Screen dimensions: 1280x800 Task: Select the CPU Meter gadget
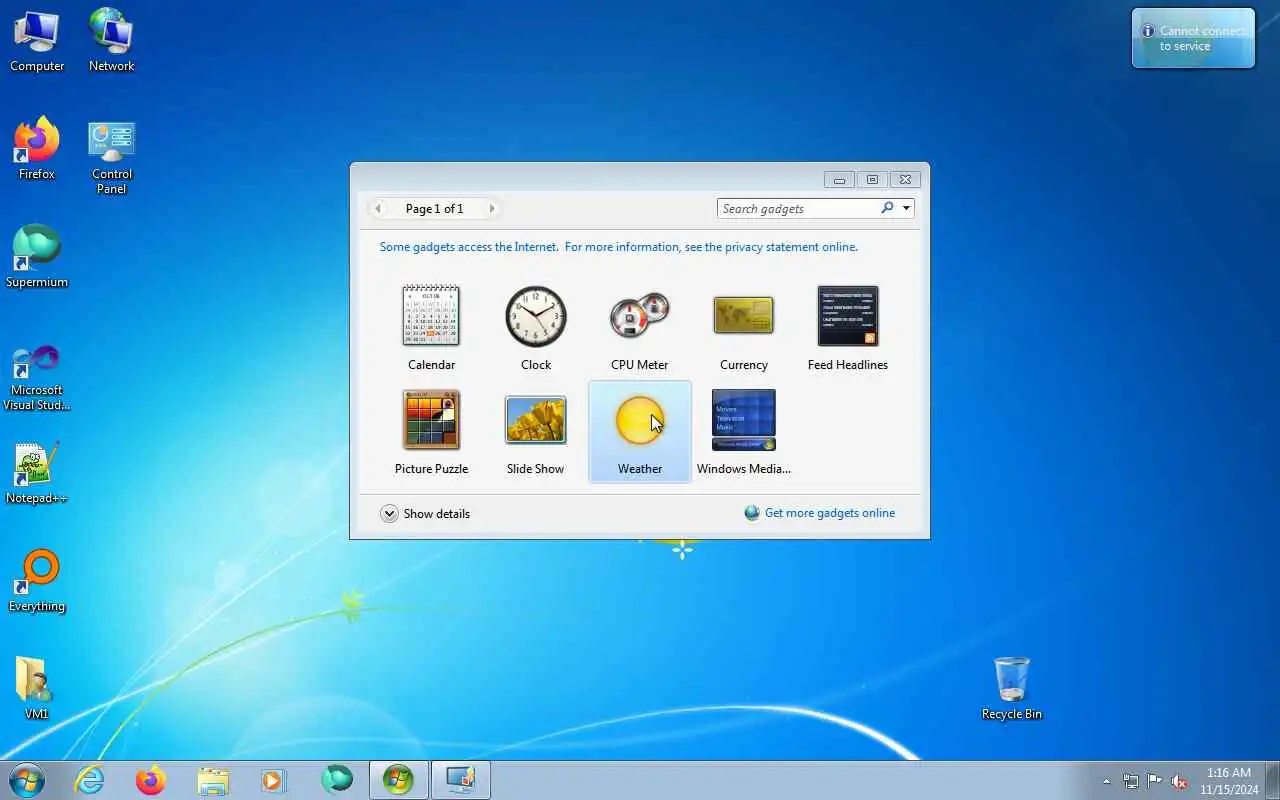click(639, 328)
